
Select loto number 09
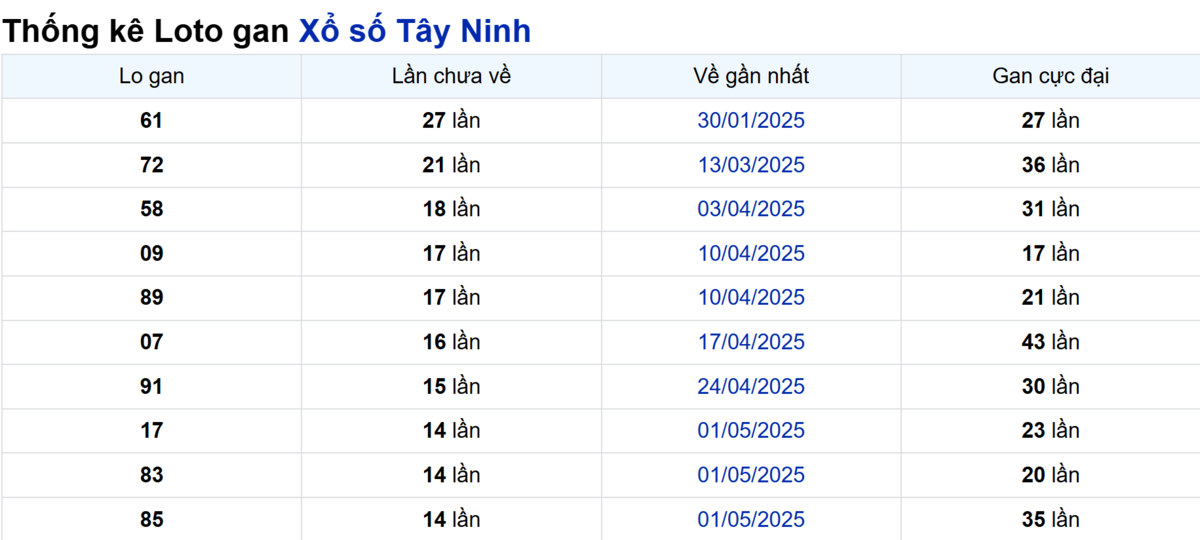(152, 253)
